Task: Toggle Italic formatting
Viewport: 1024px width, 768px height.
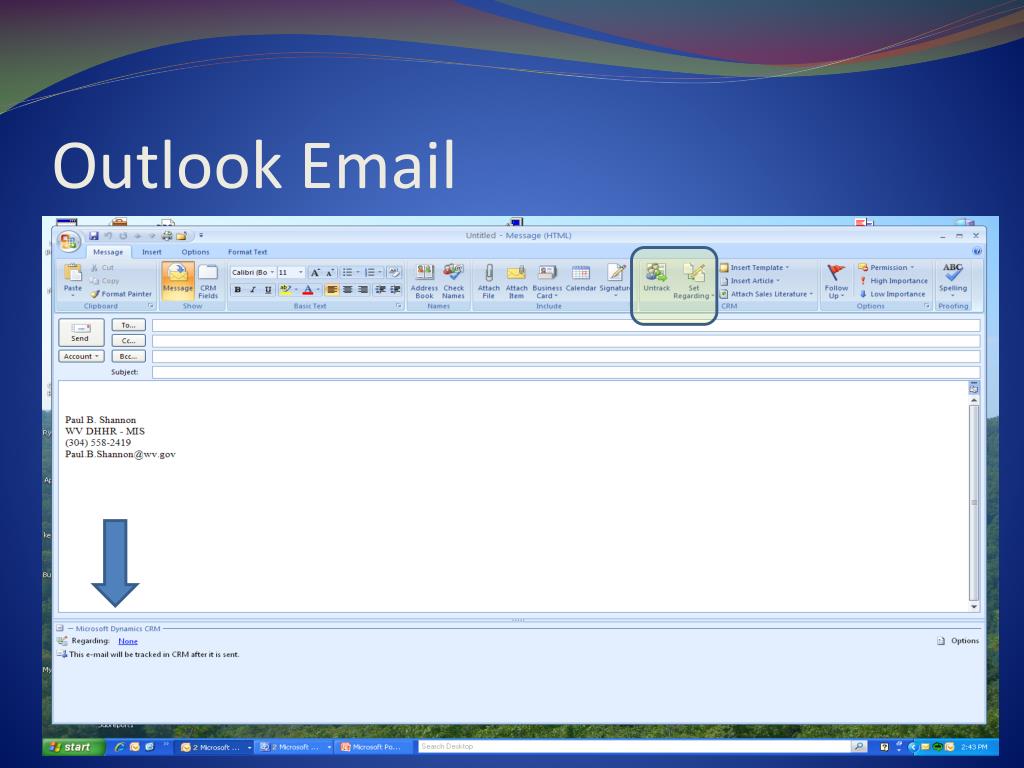Action: [x=253, y=289]
